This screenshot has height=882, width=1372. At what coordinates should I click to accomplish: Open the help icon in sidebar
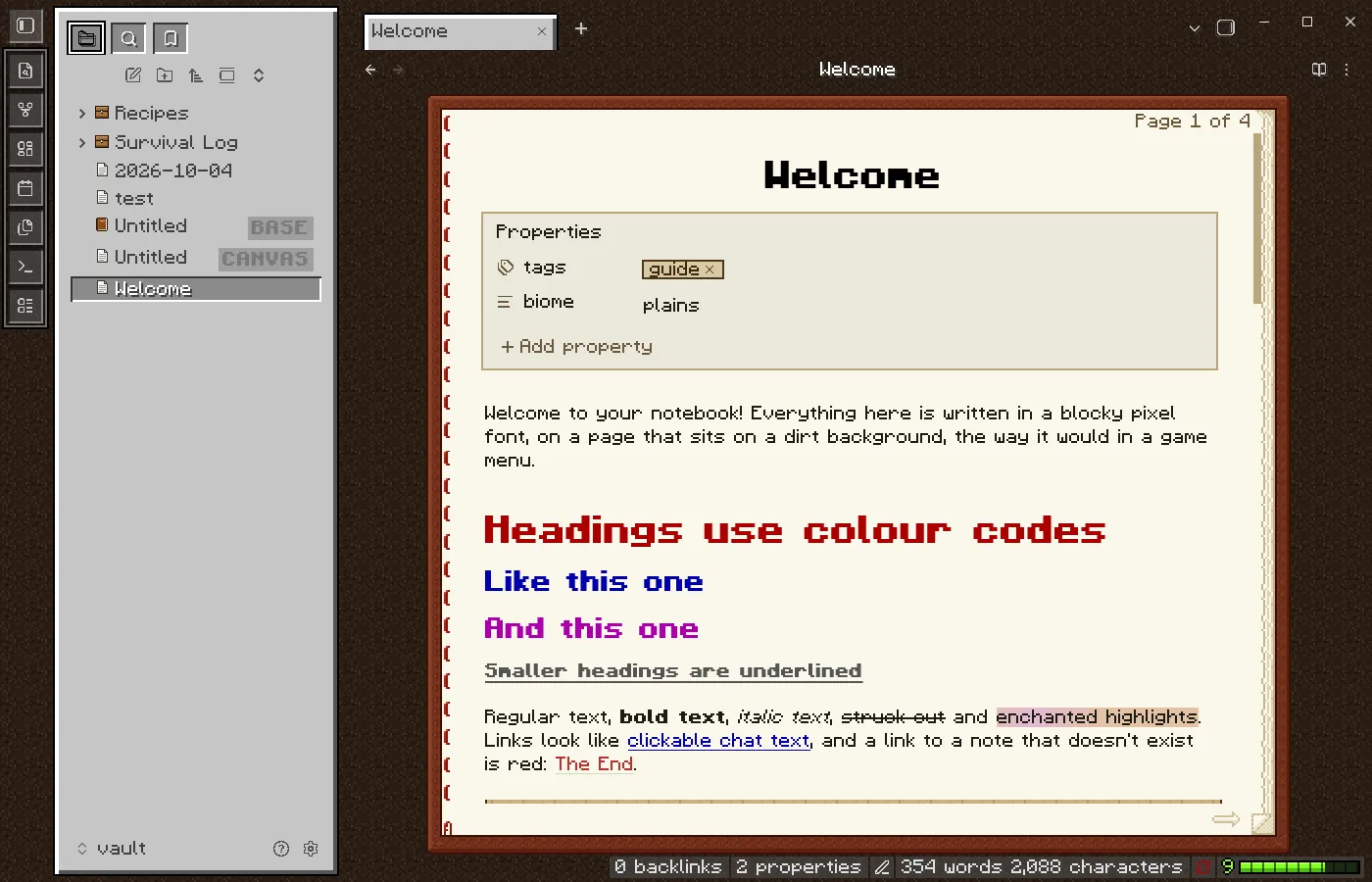tap(281, 849)
